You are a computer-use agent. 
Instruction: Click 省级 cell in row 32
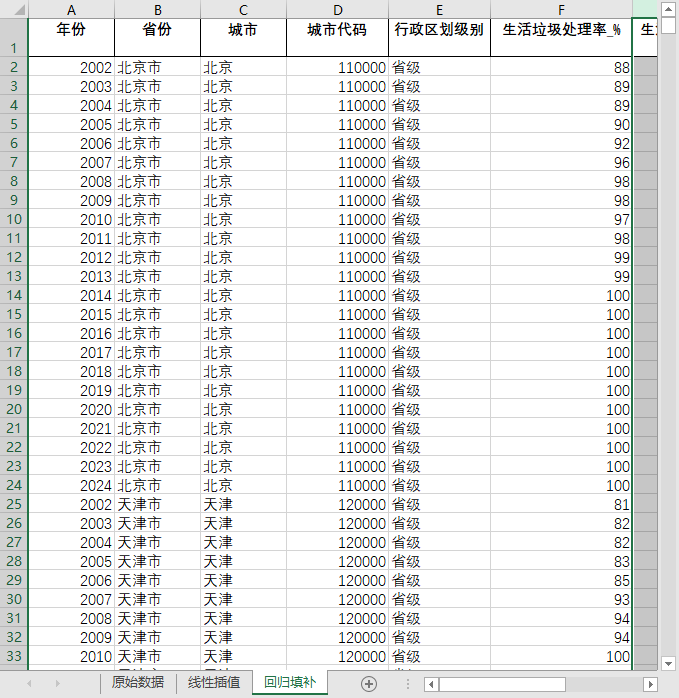[439, 637]
